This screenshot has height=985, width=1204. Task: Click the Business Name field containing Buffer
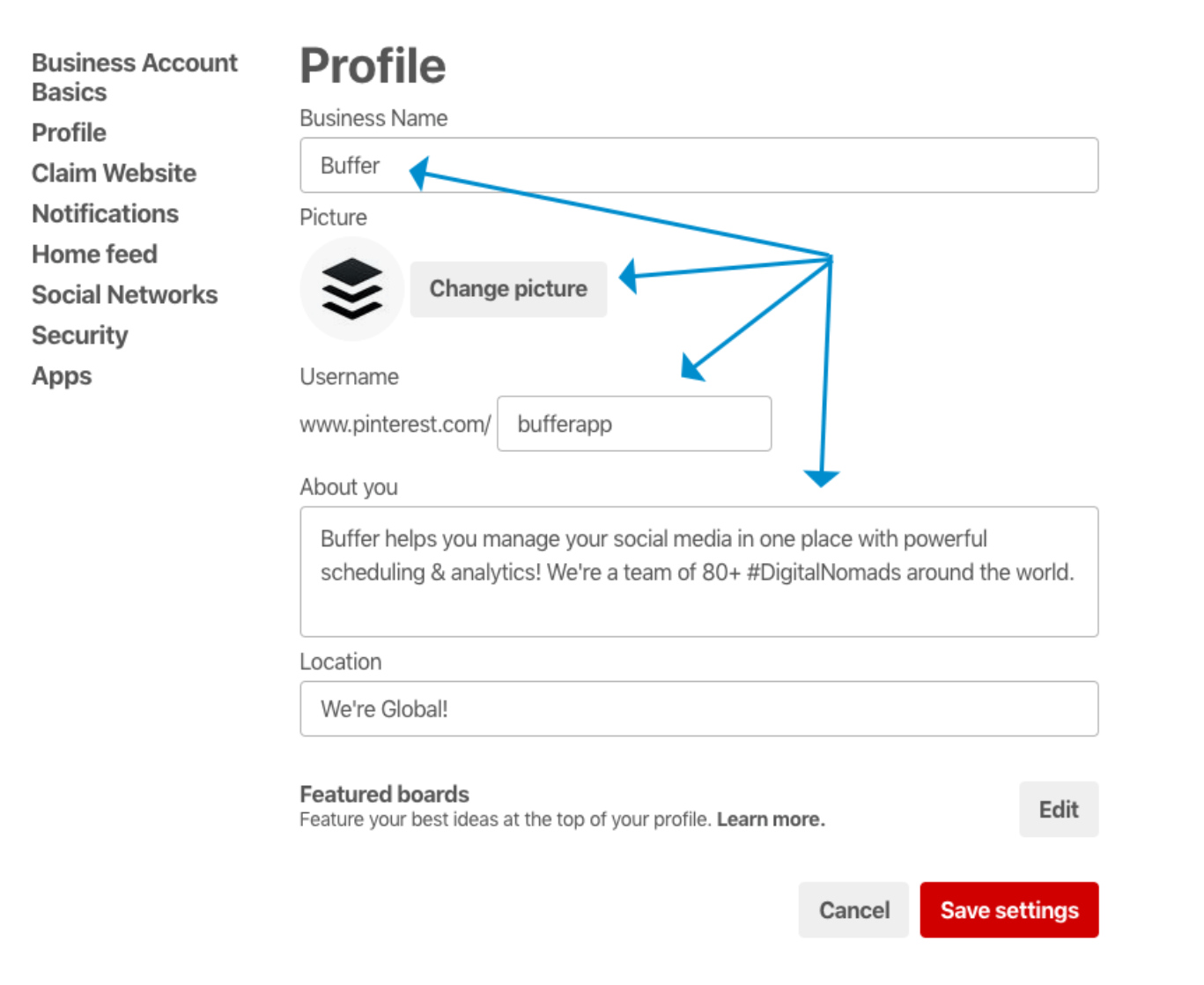[x=698, y=165]
